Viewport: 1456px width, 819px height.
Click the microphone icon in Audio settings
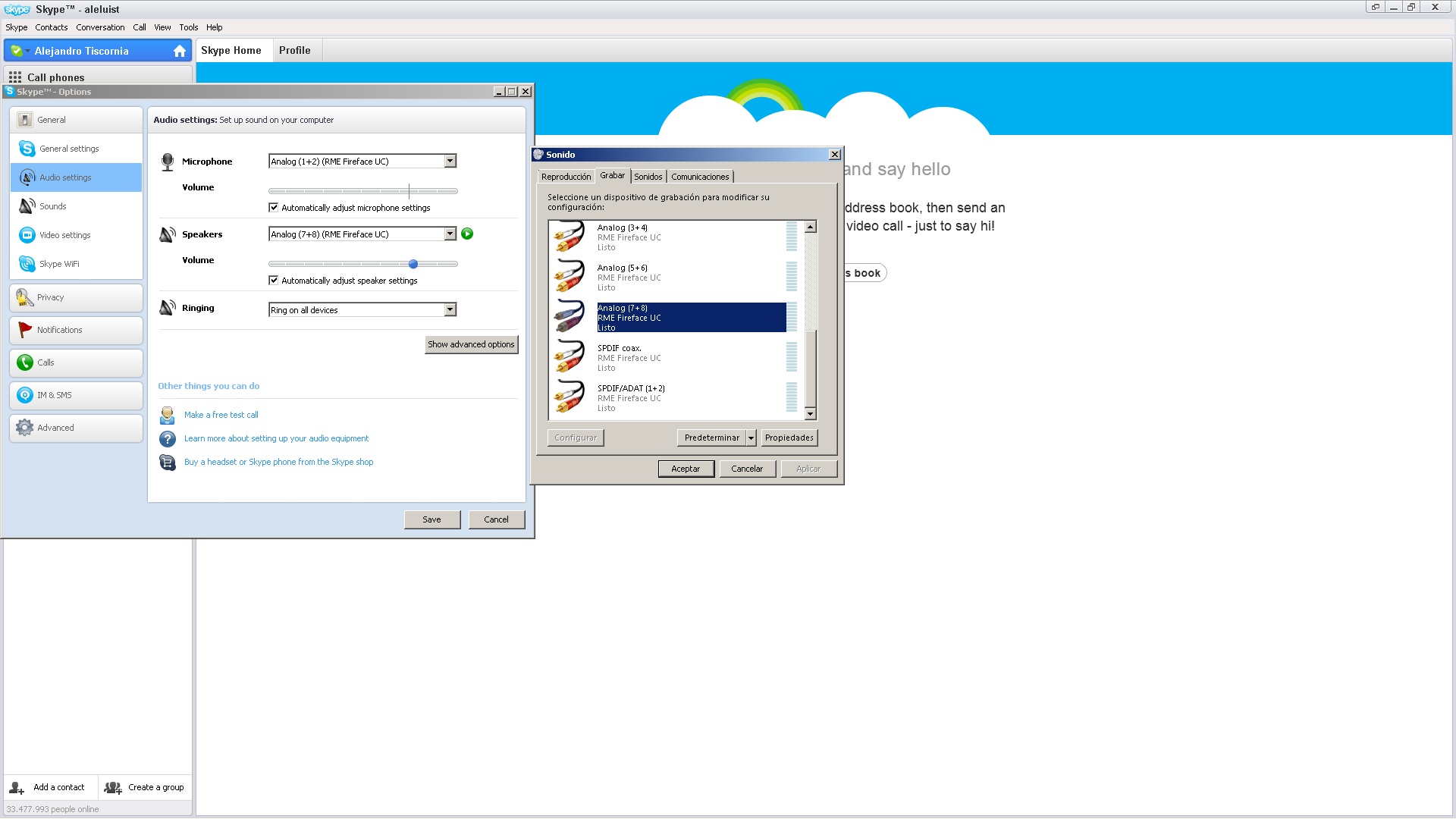[168, 162]
